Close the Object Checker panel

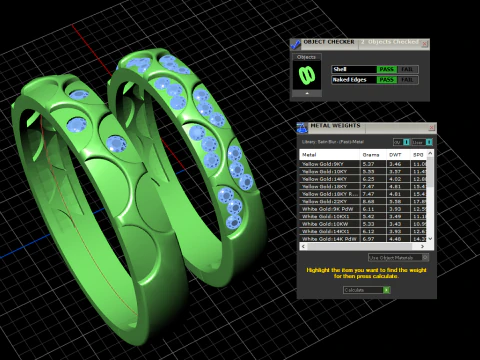(424, 44)
